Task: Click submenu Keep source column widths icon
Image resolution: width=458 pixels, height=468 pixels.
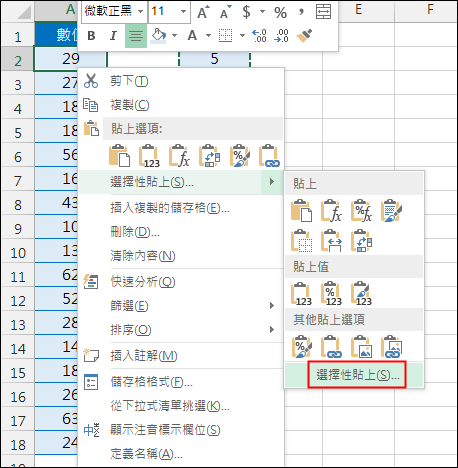Action: pyautogui.click(x=331, y=241)
